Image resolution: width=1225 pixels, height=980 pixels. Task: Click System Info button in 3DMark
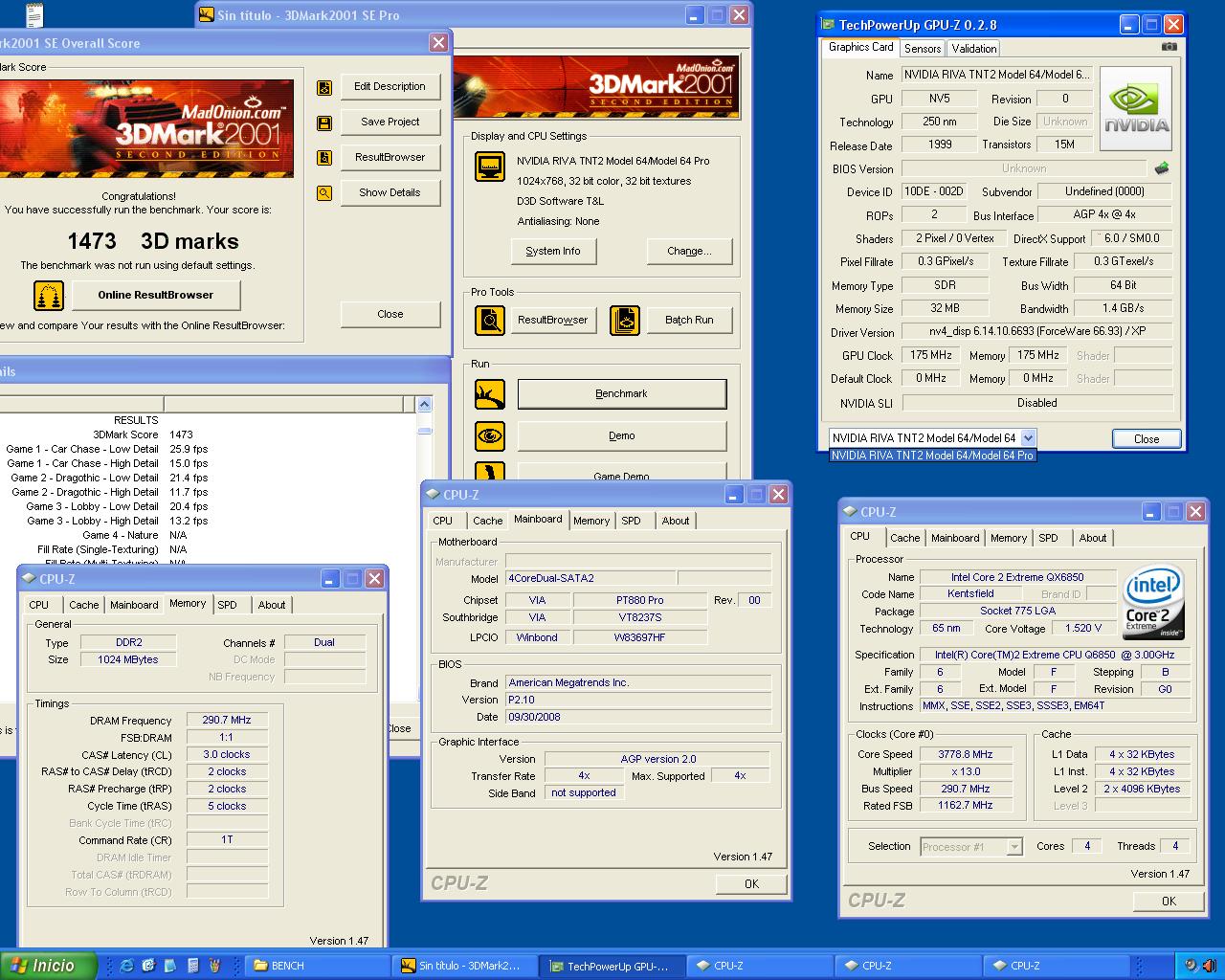(x=553, y=252)
